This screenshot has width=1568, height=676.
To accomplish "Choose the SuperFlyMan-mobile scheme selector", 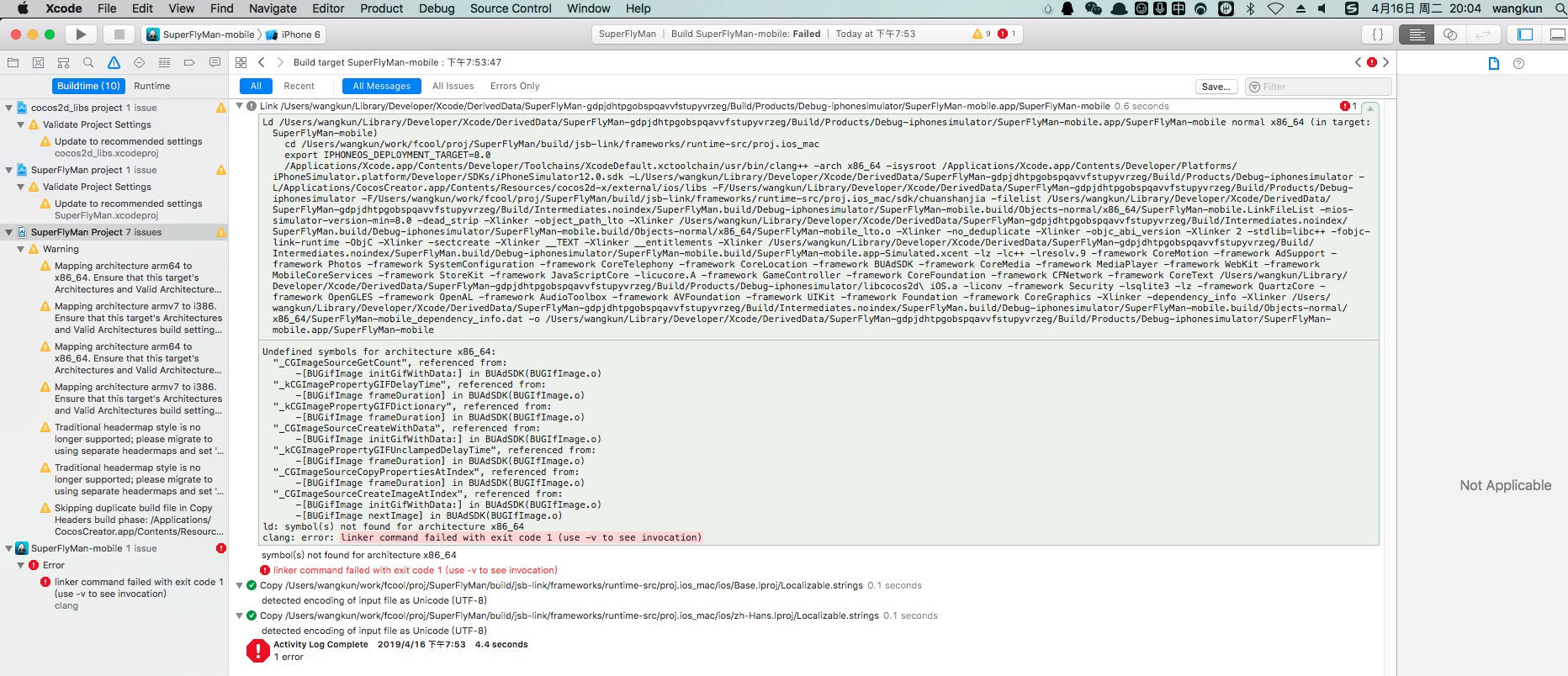I will (x=201, y=34).
